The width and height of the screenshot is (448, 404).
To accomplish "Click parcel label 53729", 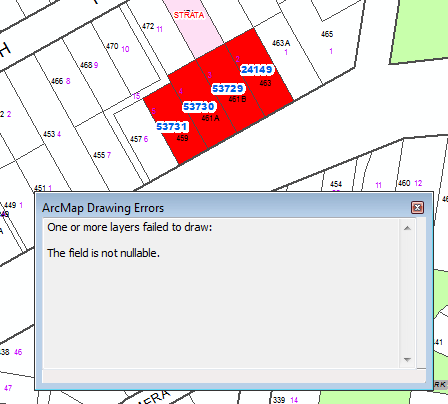I will (x=228, y=89).
